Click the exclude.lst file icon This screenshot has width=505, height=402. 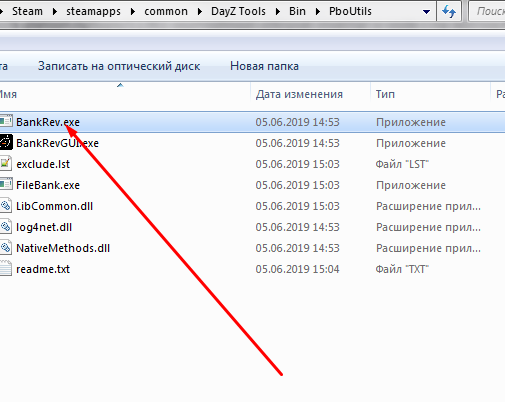[6, 164]
